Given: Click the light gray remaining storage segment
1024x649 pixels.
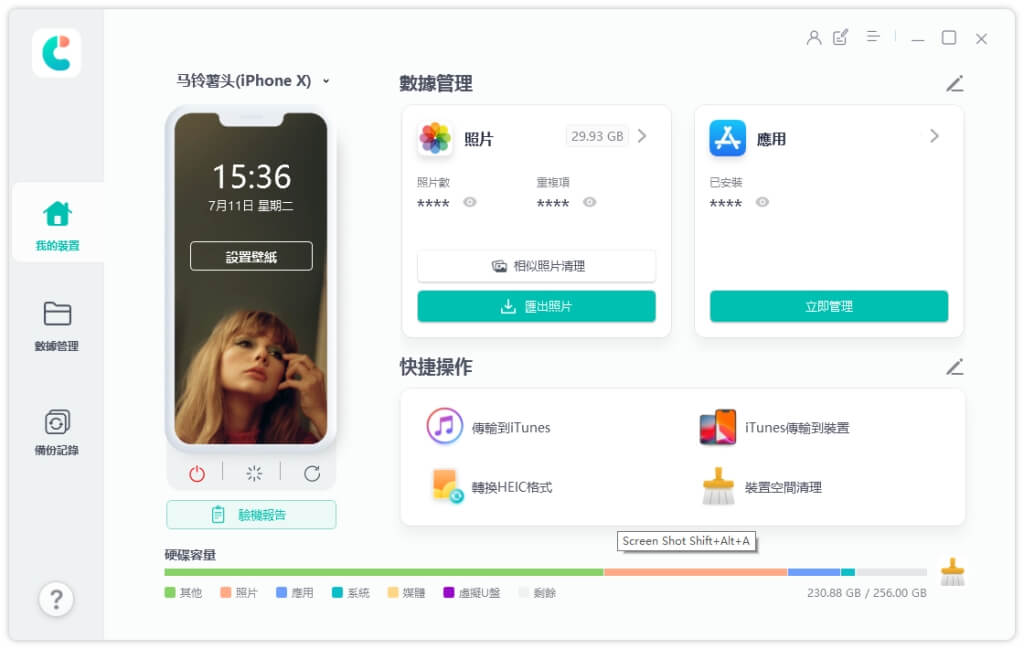Looking at the screenshot, I should tap(891, 572).
